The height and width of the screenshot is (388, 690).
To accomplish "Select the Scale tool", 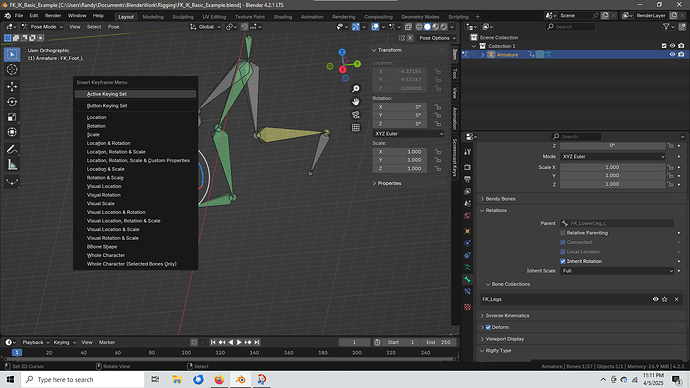I will (x=12, y=117).
